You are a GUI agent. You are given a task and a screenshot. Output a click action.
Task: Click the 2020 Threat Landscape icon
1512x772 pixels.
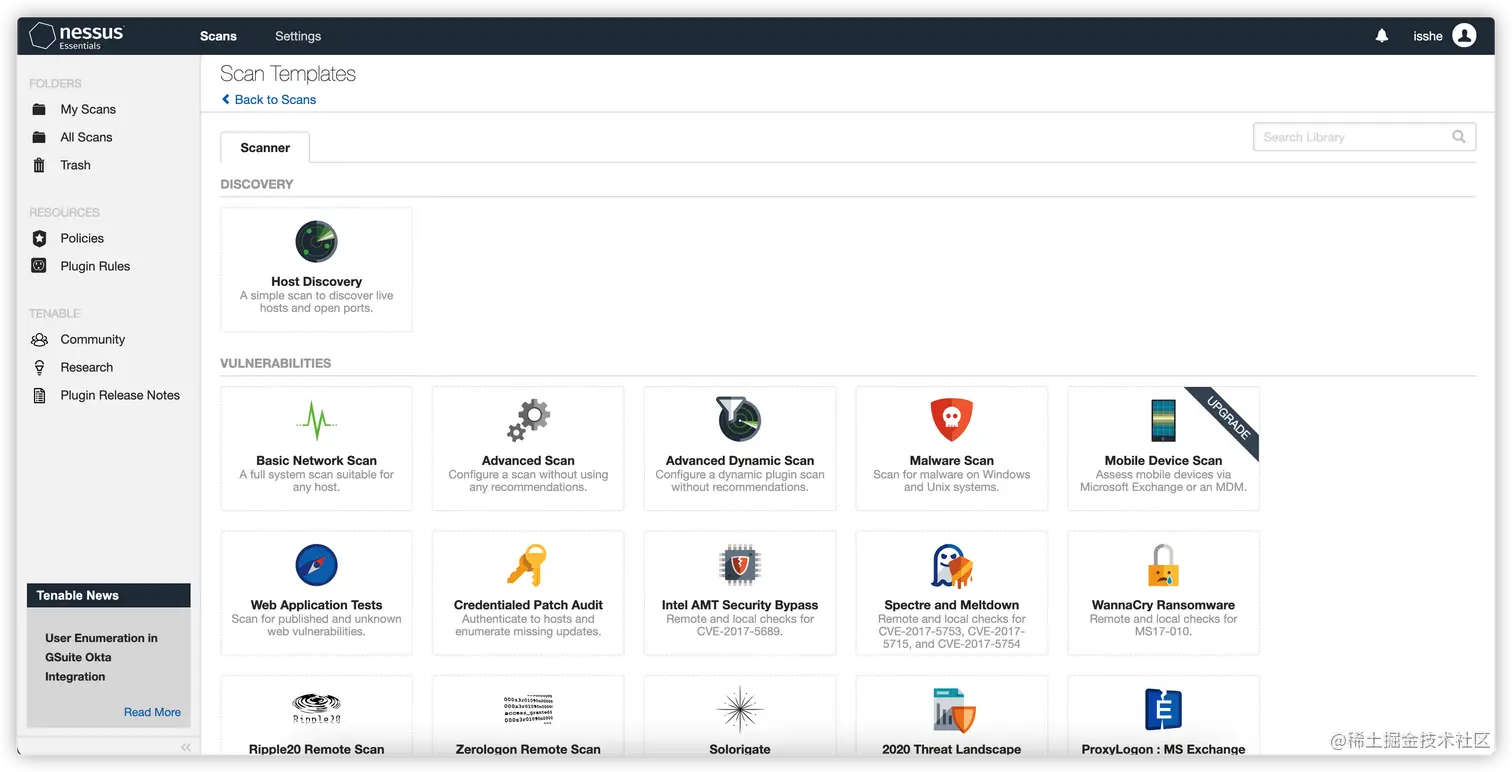pyautogui.click(x=952, y=709)
